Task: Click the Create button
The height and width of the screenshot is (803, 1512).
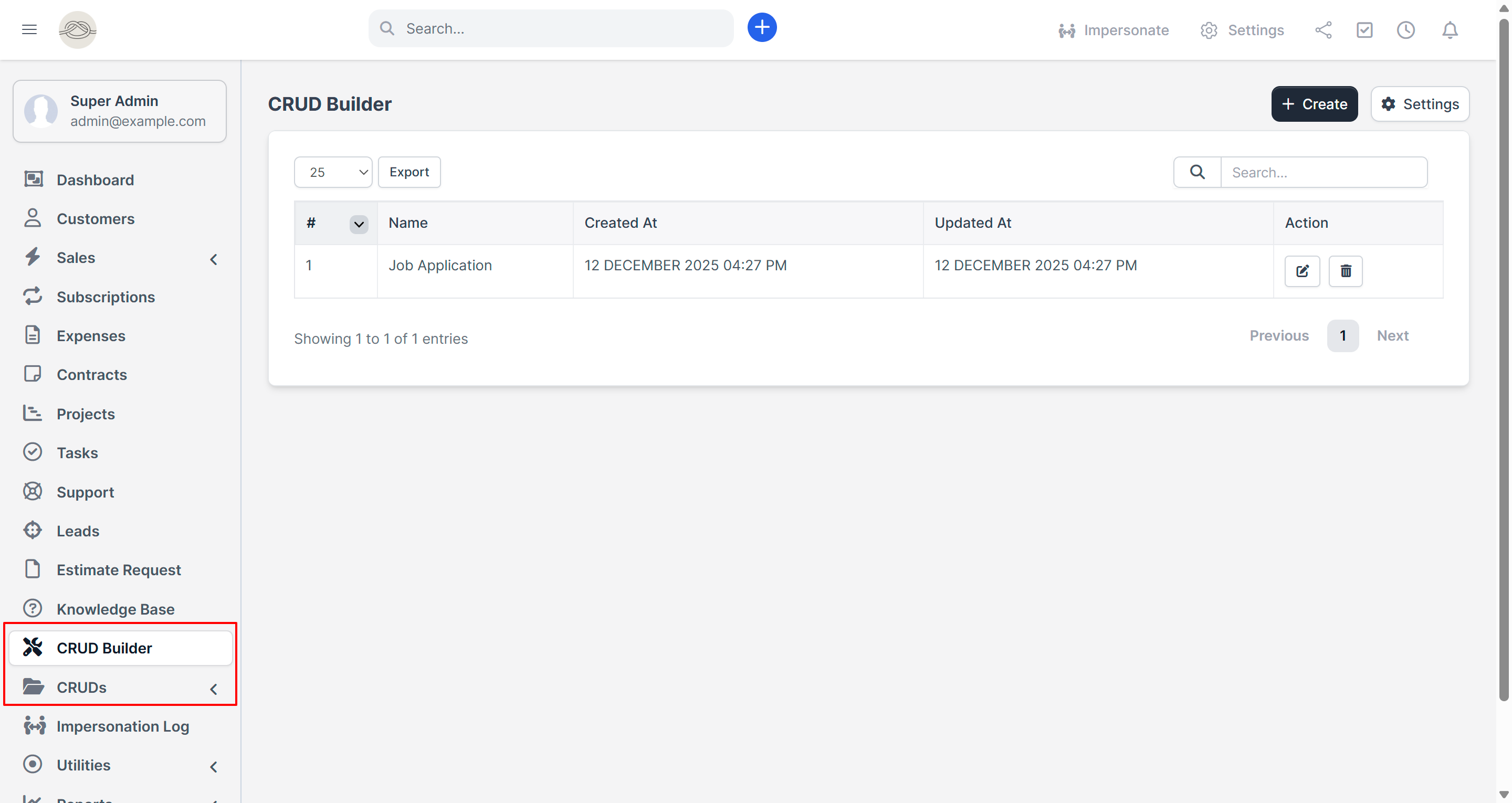Action: coord(1314,104)
